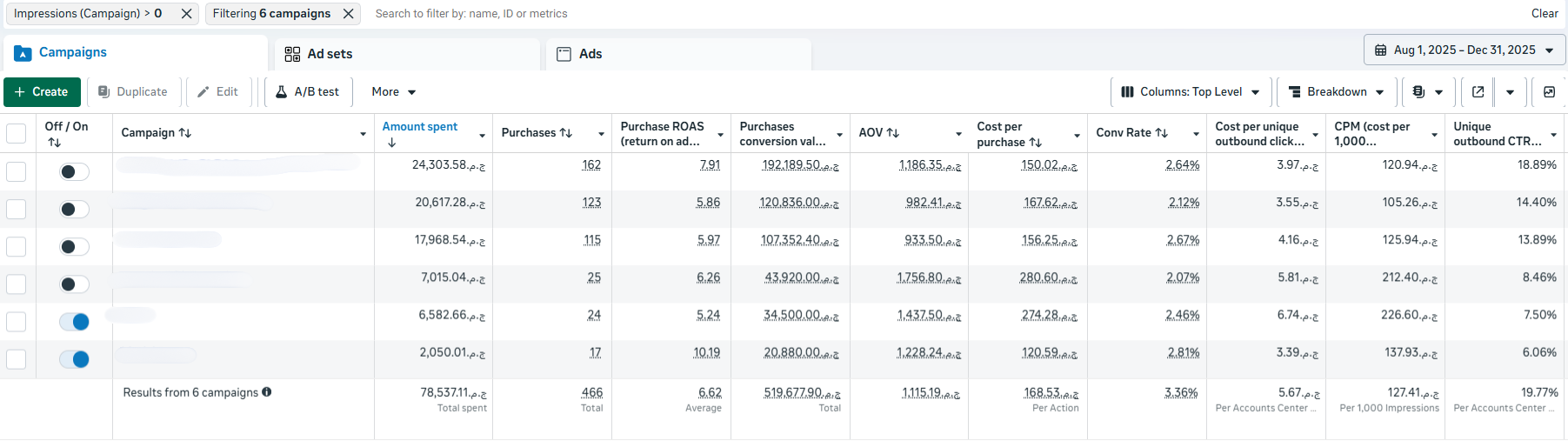Click the 3.36% total conversion rate
Screen dimensions: 1568x441
pos(1182,393)
